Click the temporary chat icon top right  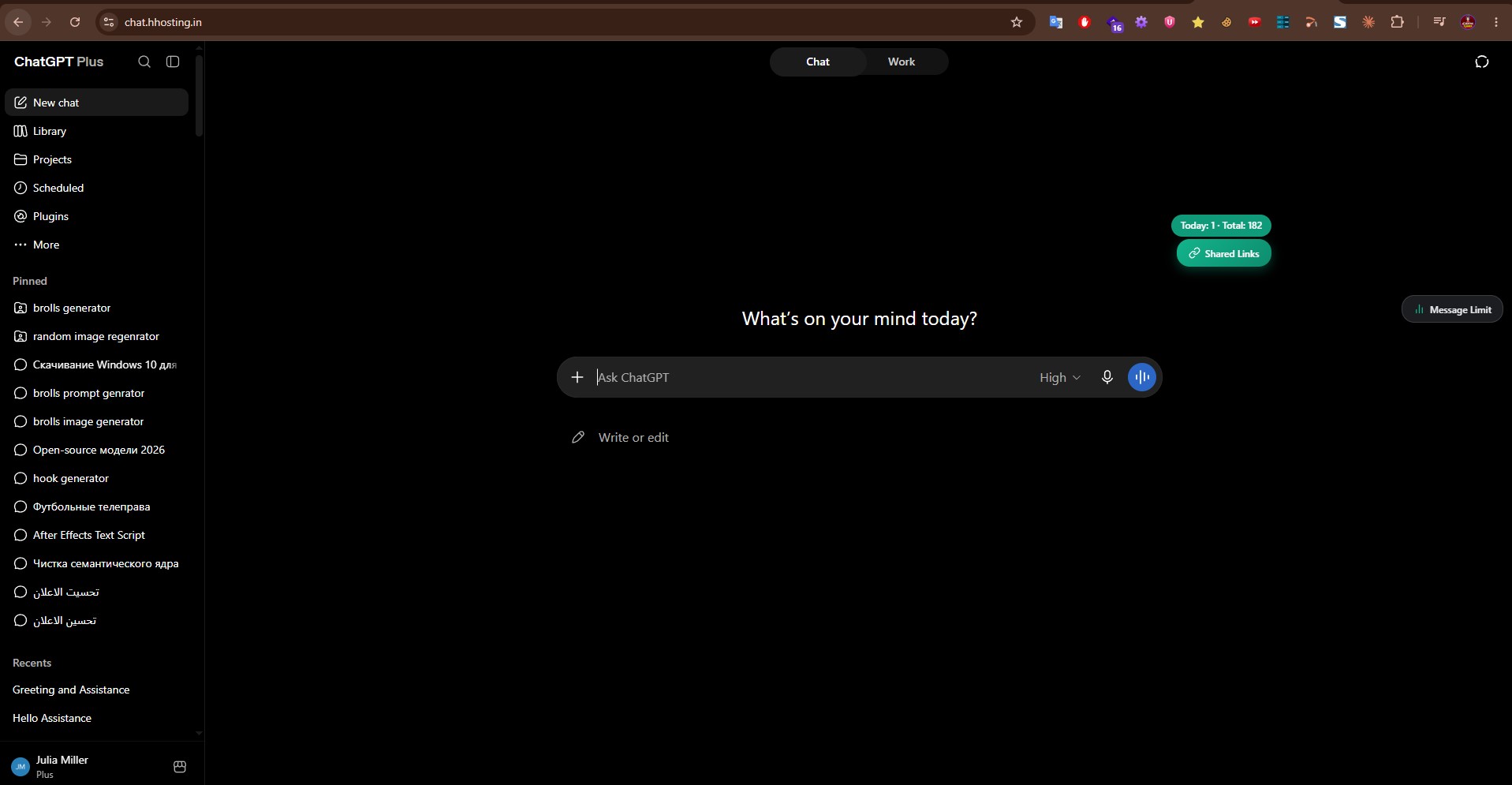1482,62
